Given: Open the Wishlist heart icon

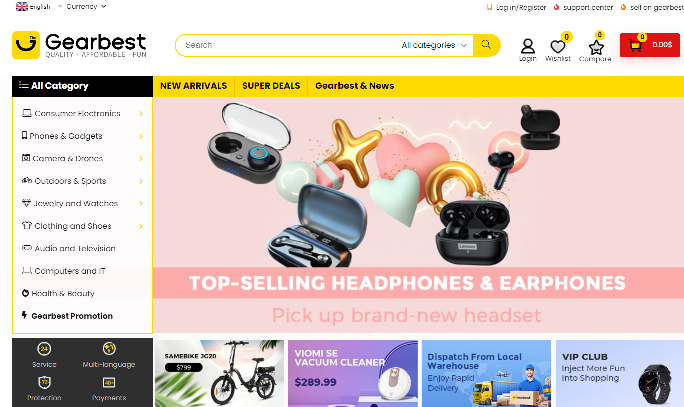Looking at the screenshot, I should point(557,46).
